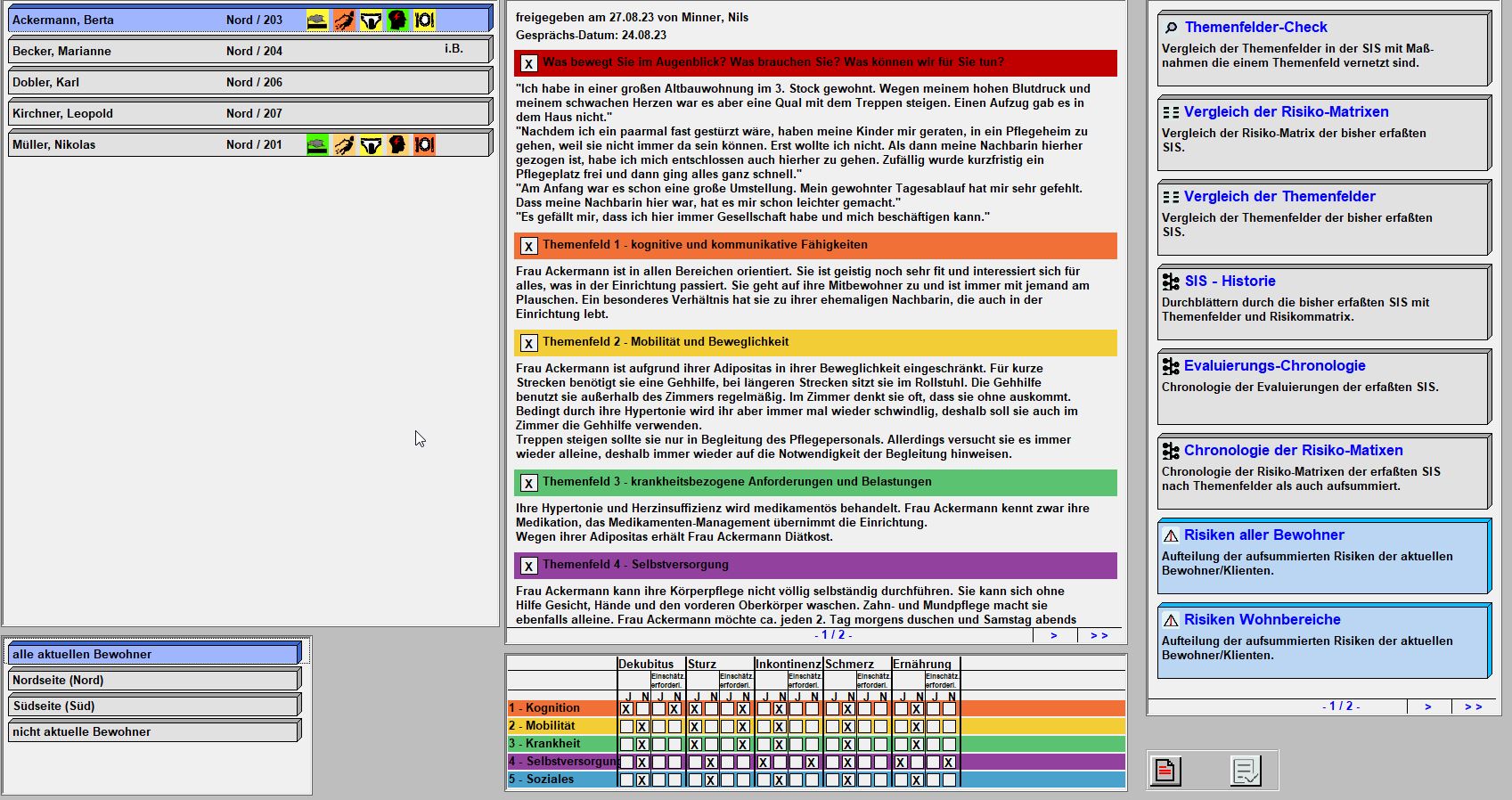Toggle X box of Themenfeld 1 header

(529, 246)
